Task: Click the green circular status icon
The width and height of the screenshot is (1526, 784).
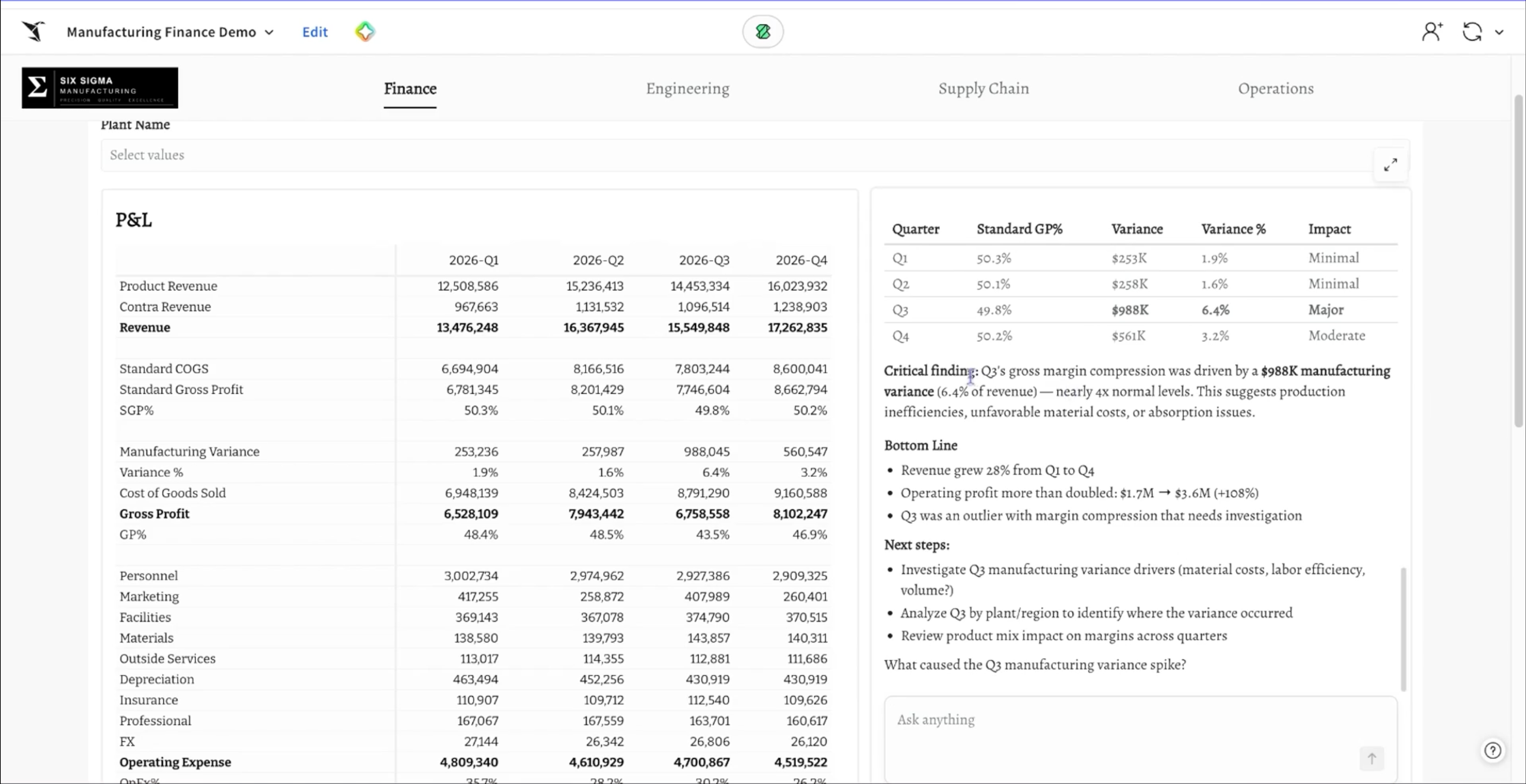Action: click(x=763, y=31)
